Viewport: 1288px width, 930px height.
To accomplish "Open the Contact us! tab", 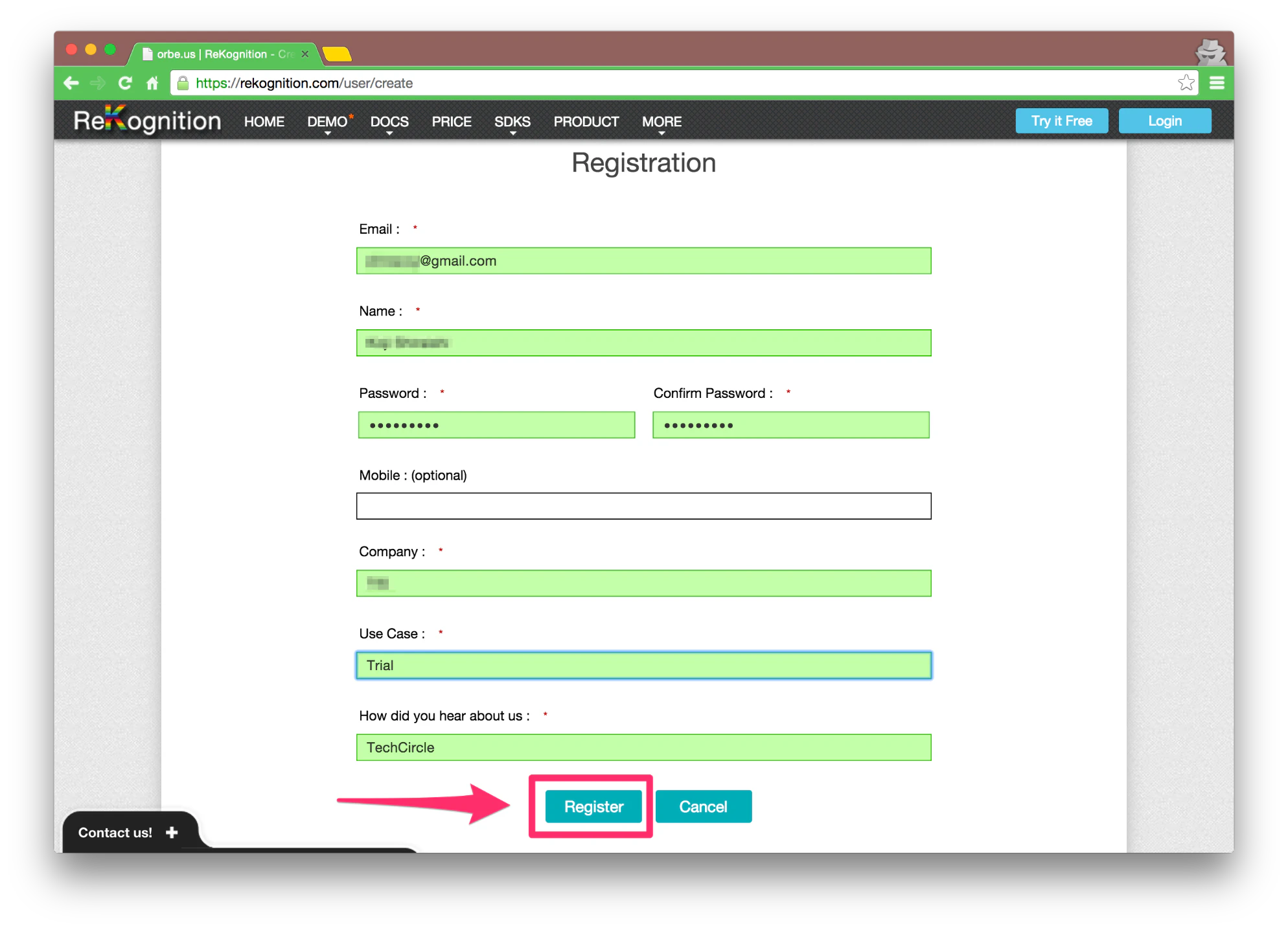I will tap(130, 832).
